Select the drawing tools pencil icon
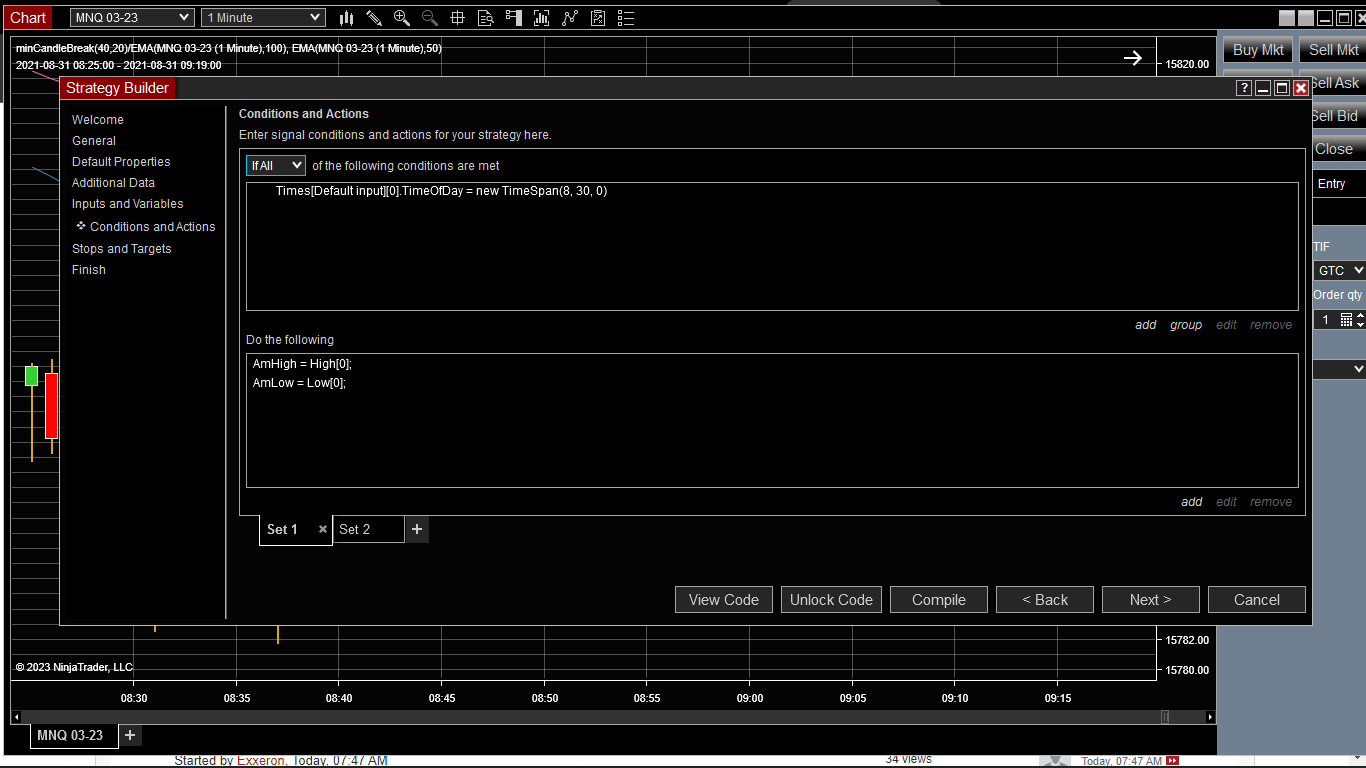 point(374,18)
